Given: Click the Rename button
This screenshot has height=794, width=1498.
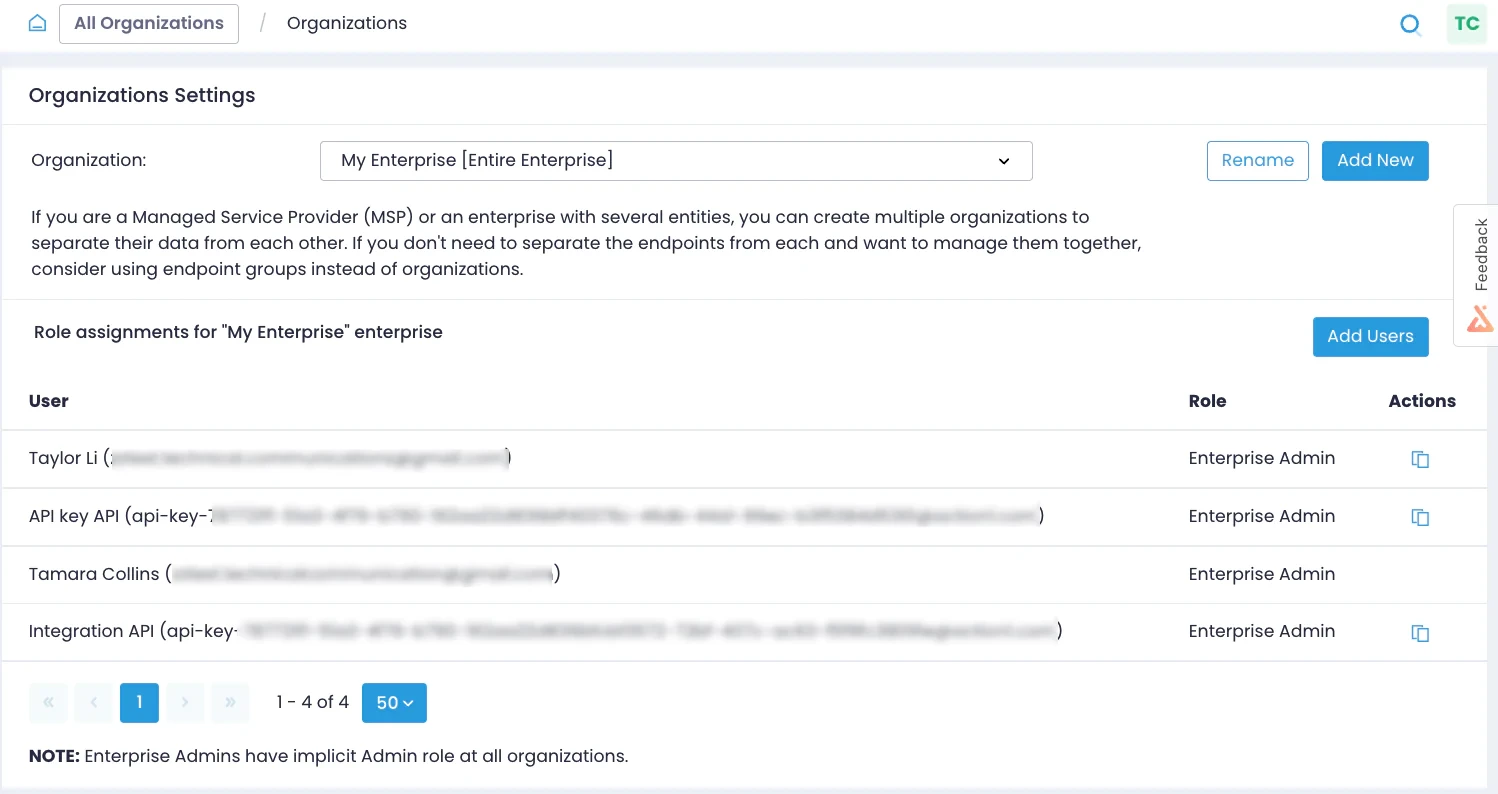Looking at the screenshot, I should tap(1258, 161).
